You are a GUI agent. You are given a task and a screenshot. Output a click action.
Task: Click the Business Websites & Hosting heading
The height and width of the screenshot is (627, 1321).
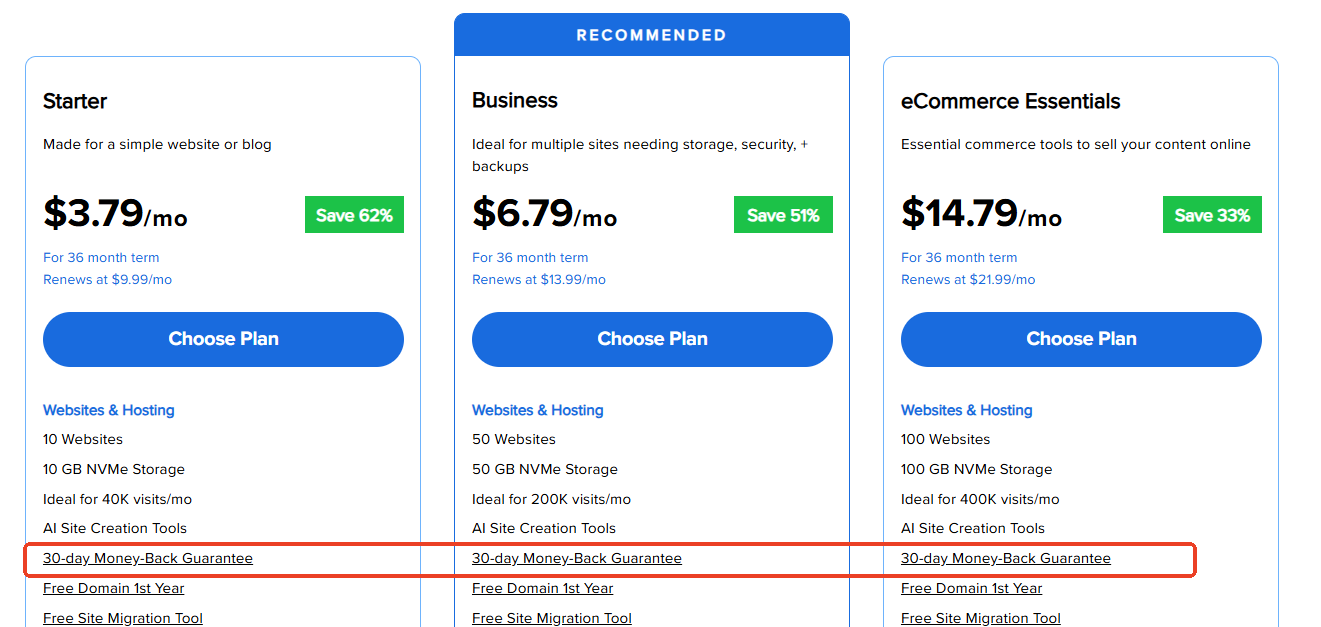point(538,410)
